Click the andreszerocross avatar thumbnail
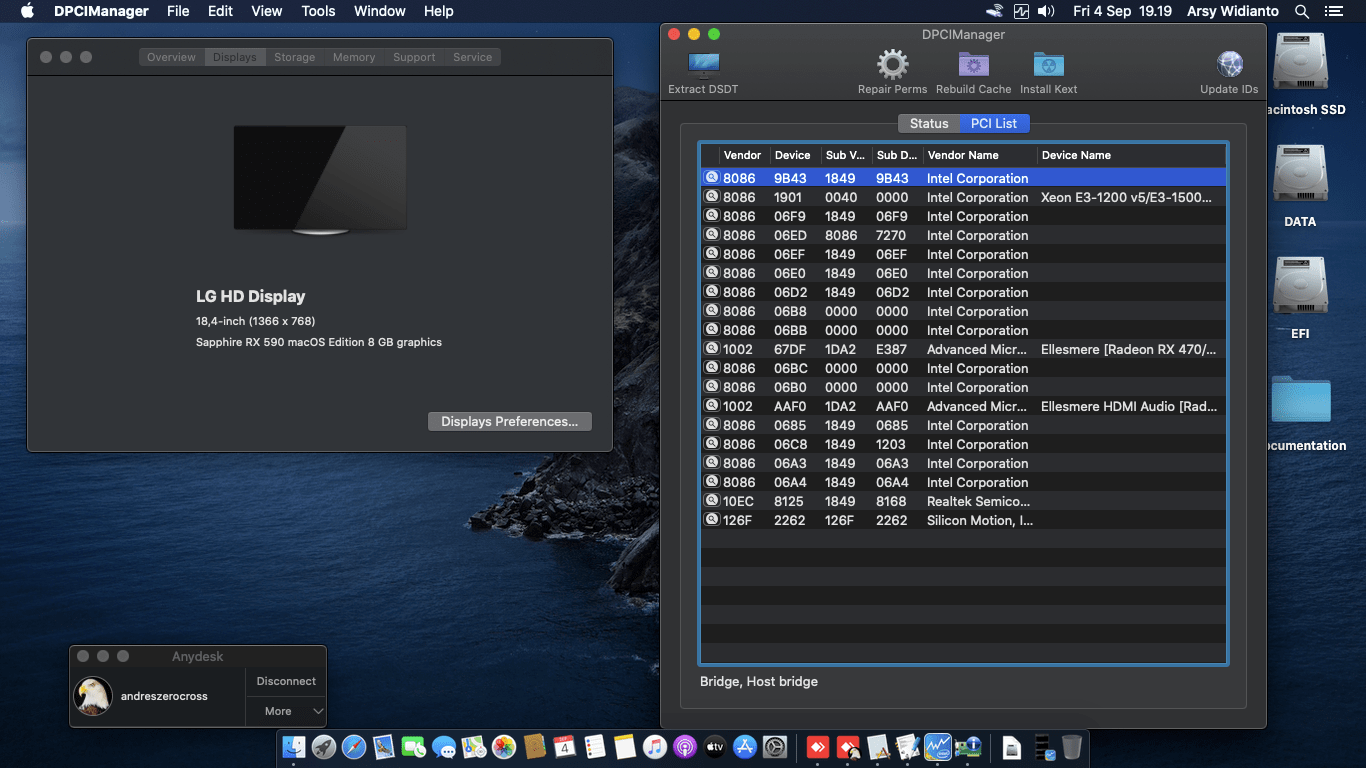 (x=93, y=696)
